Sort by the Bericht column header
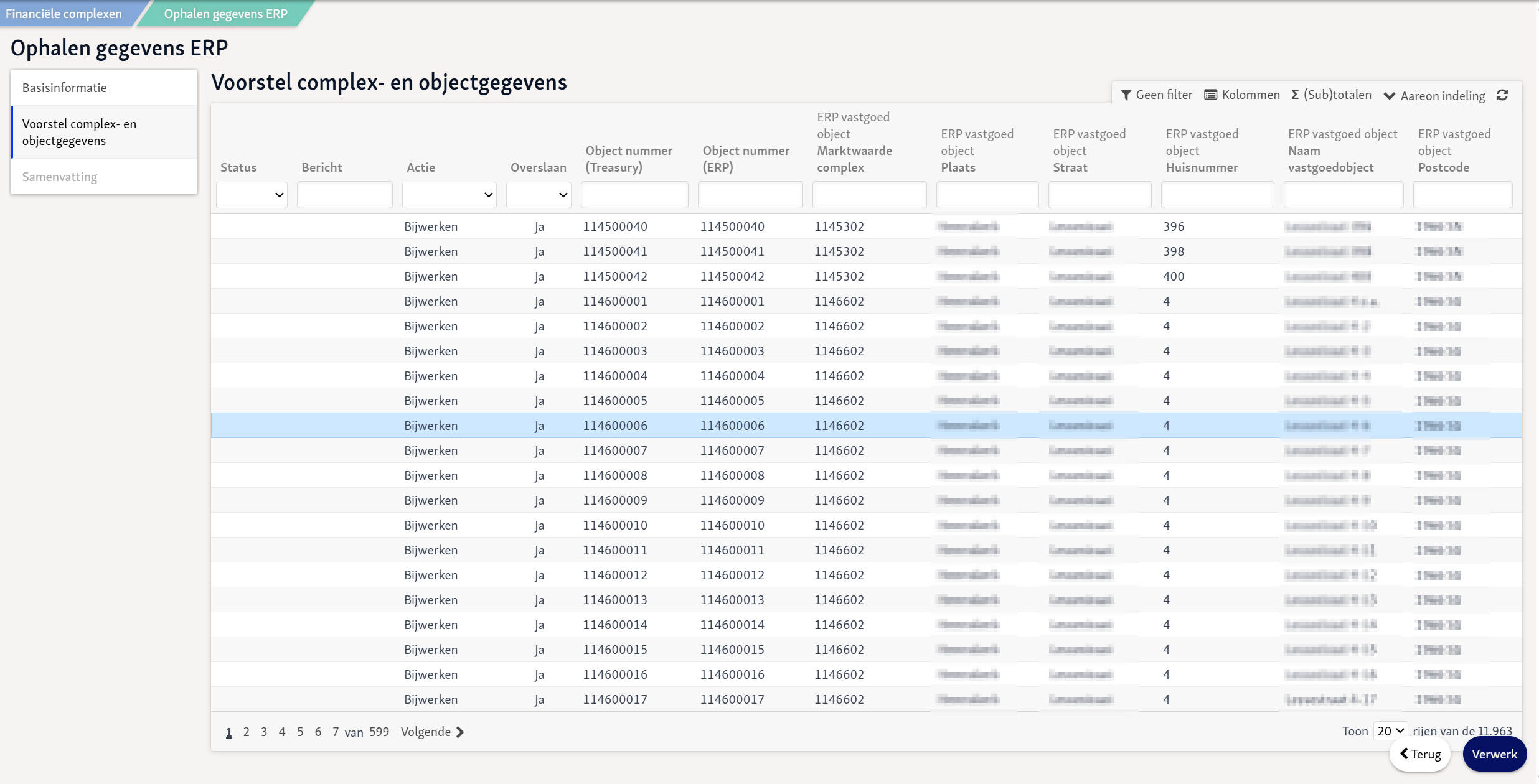1539x784 pixels. pos(322,167)
